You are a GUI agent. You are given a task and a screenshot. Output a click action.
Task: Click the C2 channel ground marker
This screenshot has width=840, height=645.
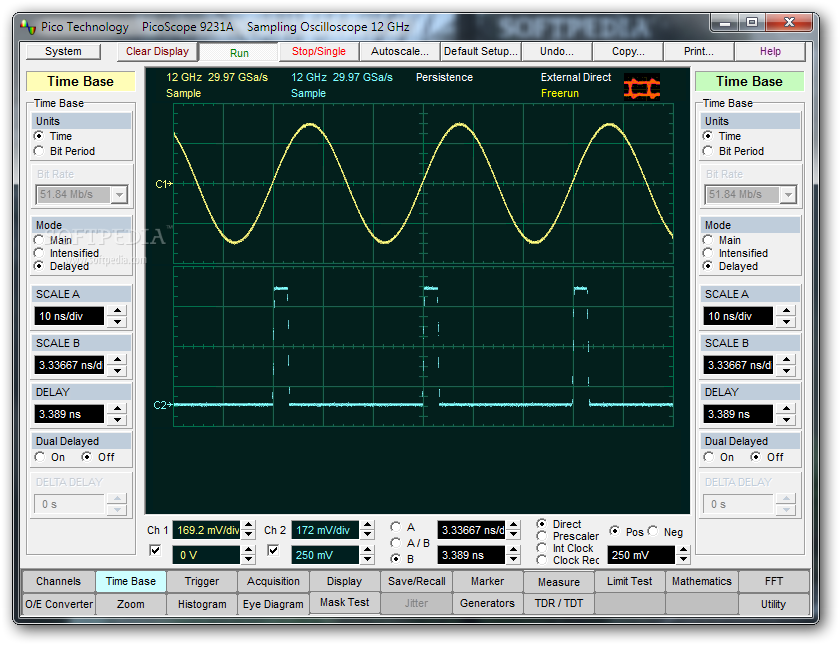click(x=163, y=405)
